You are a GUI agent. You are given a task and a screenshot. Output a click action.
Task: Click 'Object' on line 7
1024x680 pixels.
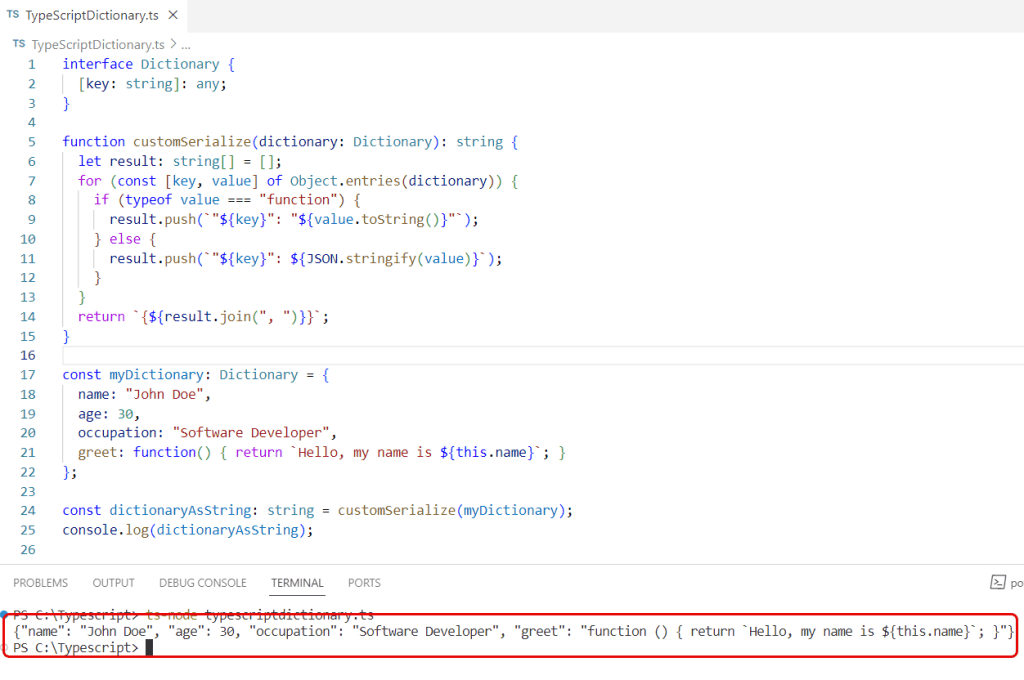[313, 181]
